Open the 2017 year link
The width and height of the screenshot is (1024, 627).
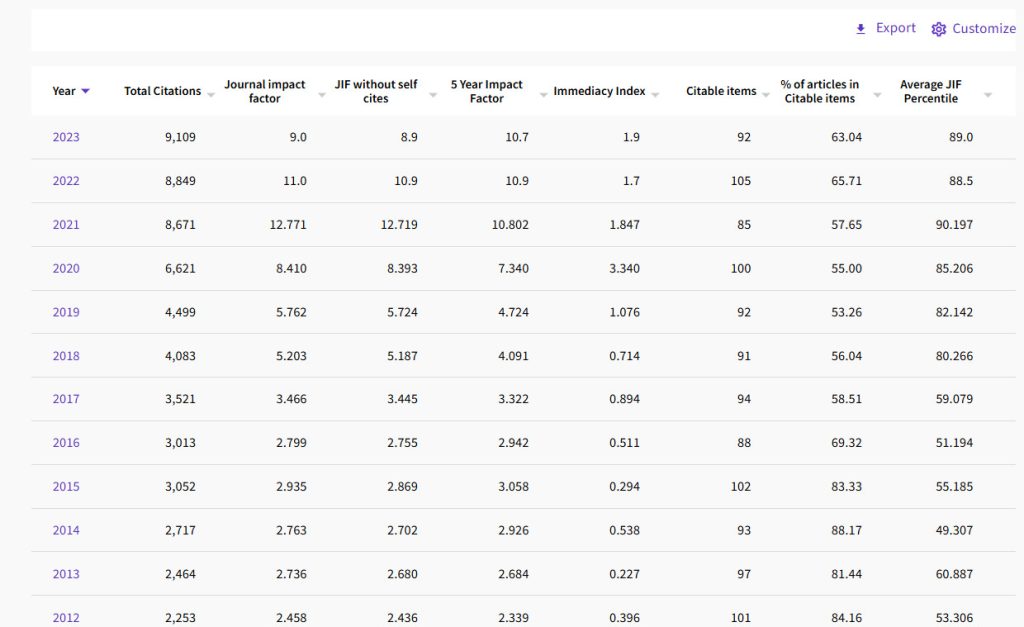point(66,399)
